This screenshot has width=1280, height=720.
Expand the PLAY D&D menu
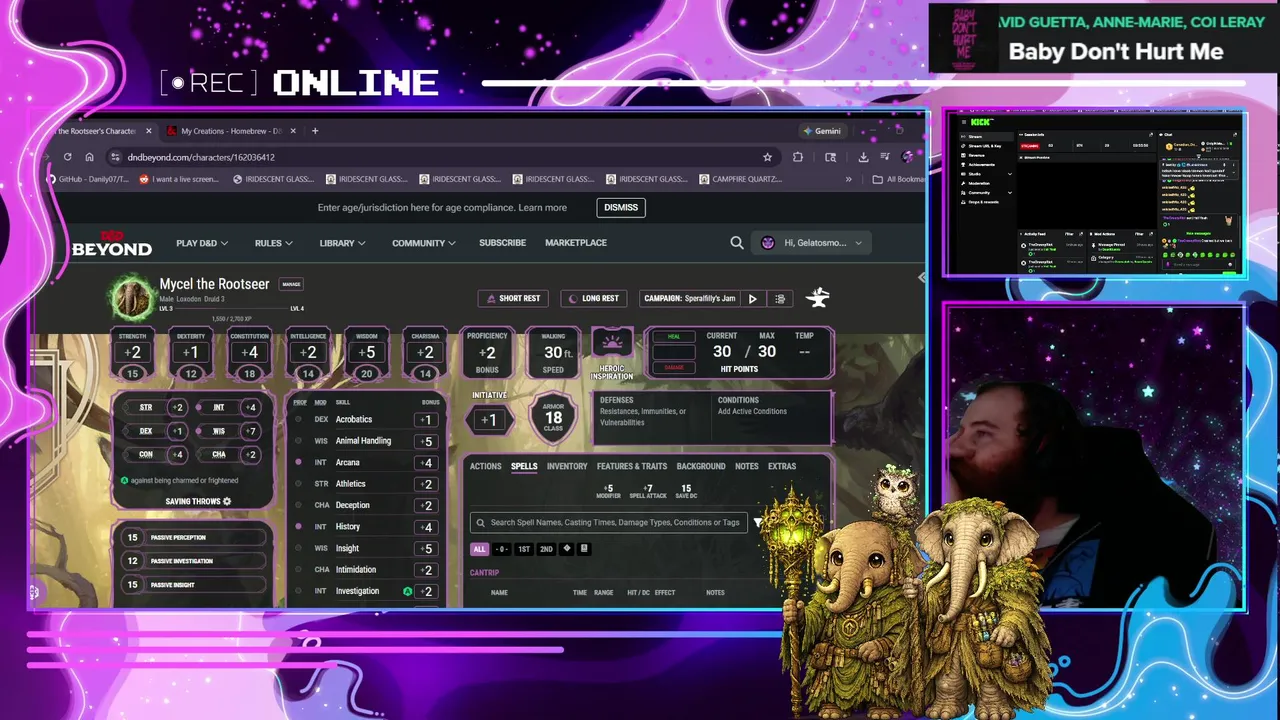(x=202, y=243)
